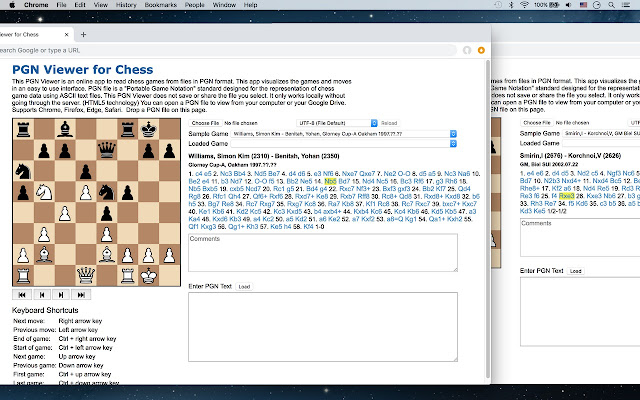This screenshot has width=640, height=400.
Task: Click Load beside Enter PGN Text, front window
Action: (x=244, y=287)
